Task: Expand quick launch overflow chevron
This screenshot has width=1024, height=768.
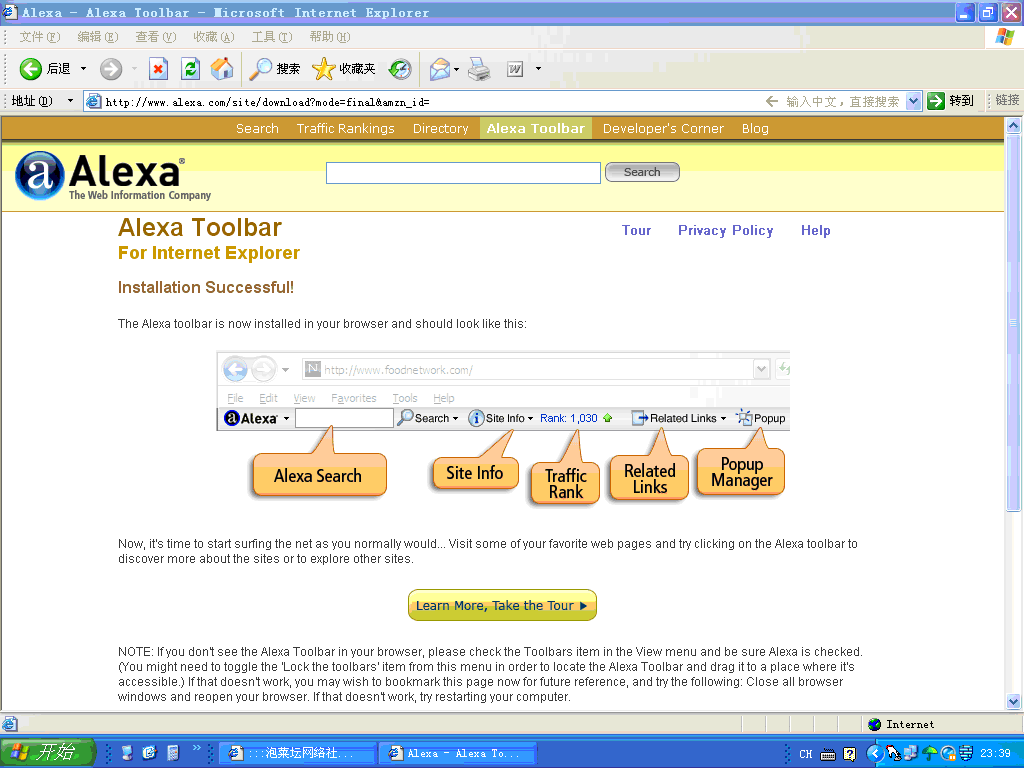Action: 197,747
